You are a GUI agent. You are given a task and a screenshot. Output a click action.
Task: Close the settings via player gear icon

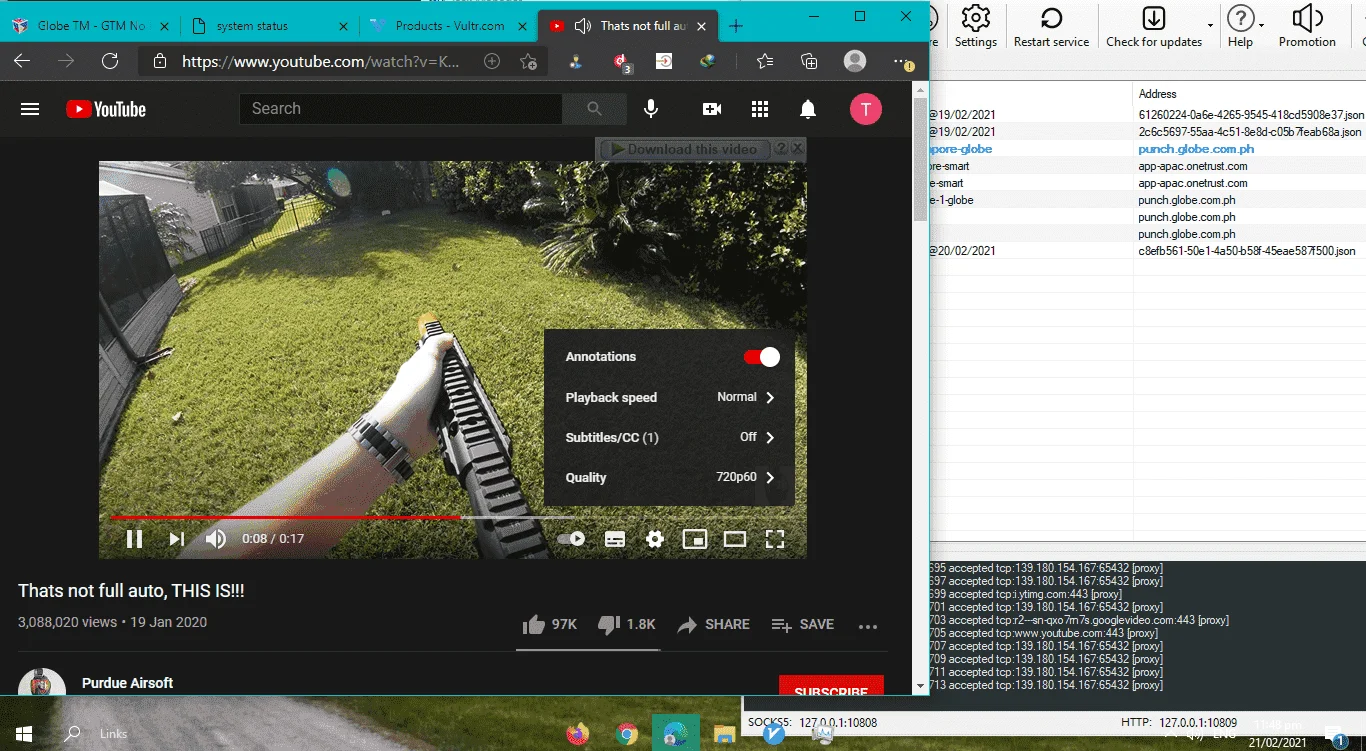(x=655, y=539)
